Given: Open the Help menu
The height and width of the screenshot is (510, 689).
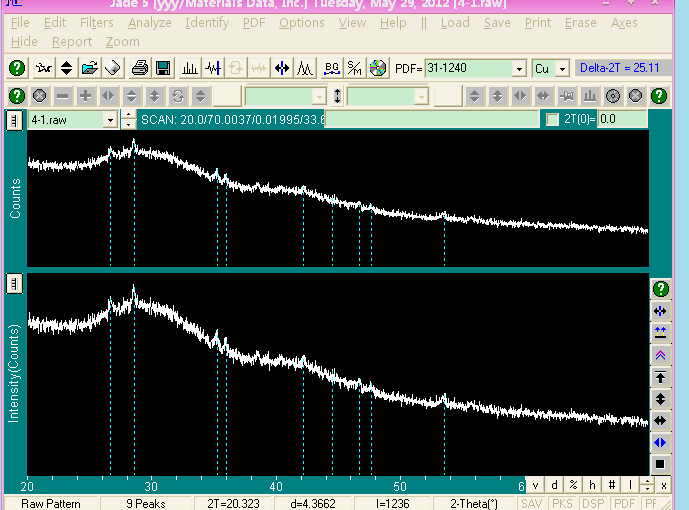Looking at the screenshot, I should point(393,23).
